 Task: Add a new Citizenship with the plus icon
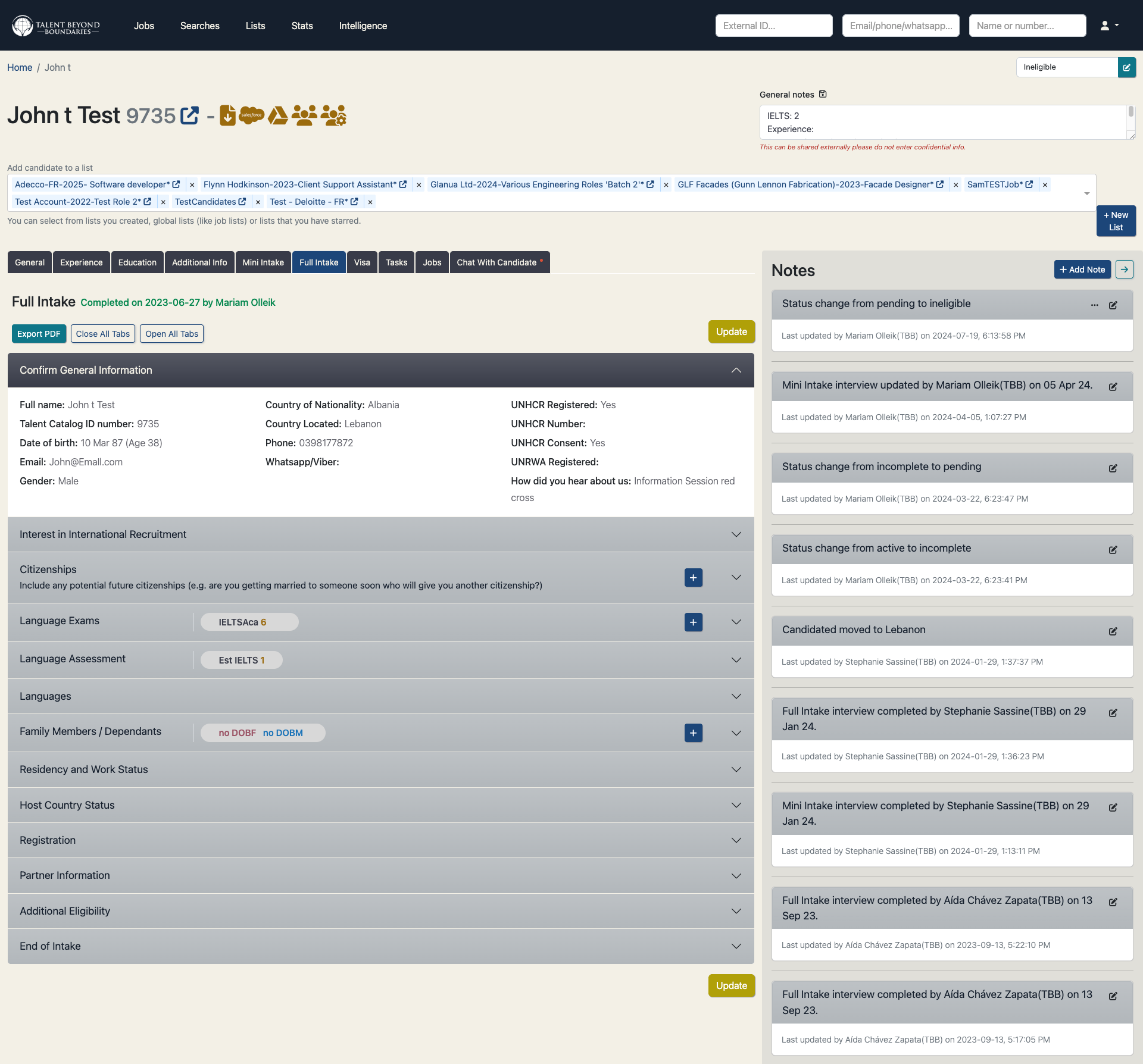(693, 577)
